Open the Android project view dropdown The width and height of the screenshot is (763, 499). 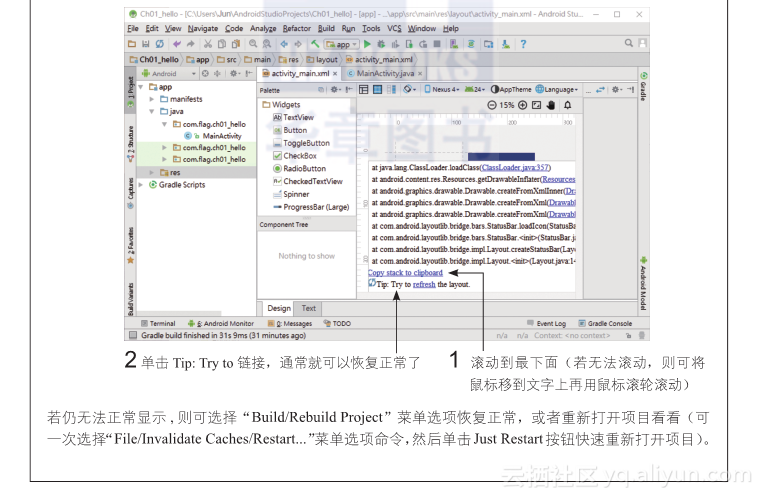(x=169, y=74)
